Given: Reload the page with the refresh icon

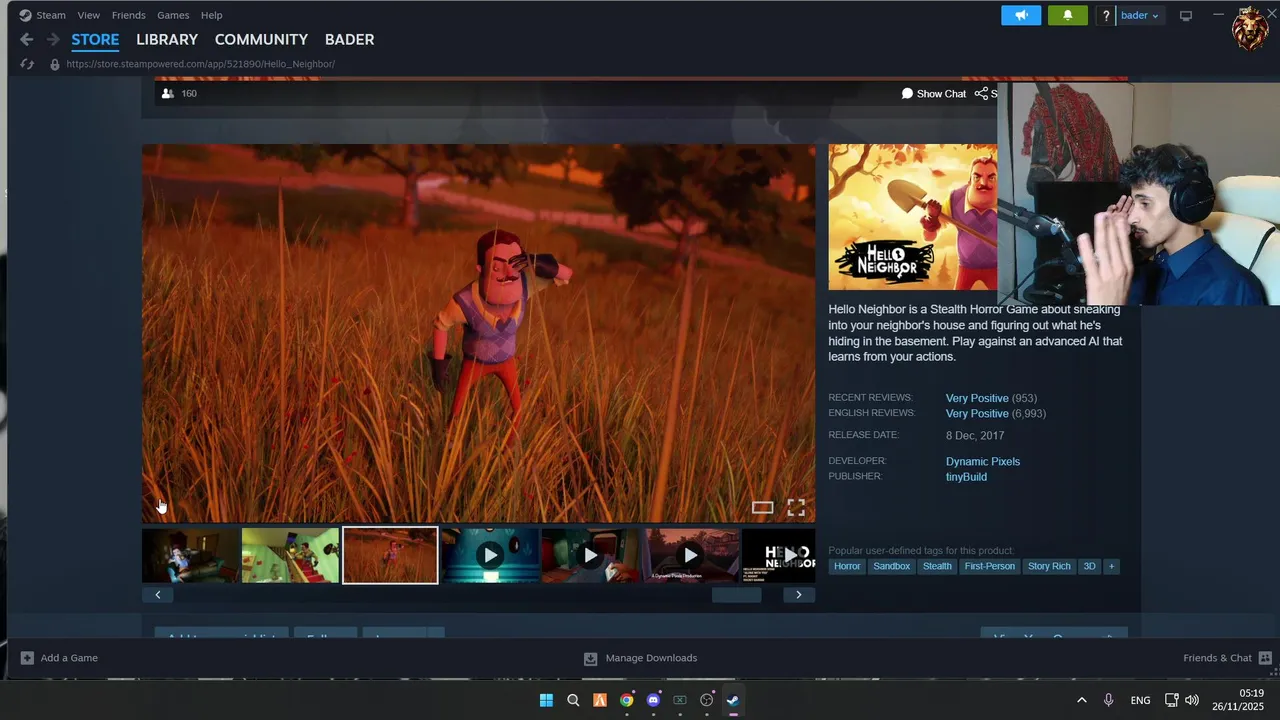Looking at the screenshot, I should click(27, 64).
